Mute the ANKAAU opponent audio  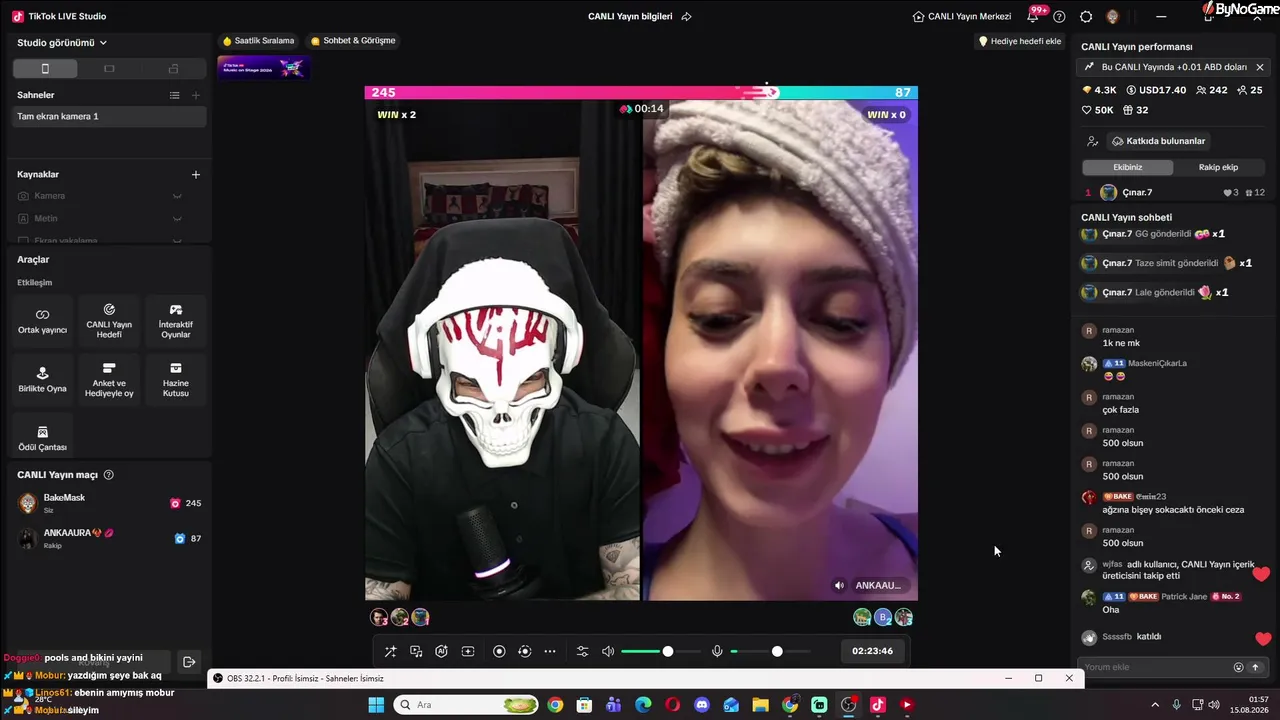839,585
